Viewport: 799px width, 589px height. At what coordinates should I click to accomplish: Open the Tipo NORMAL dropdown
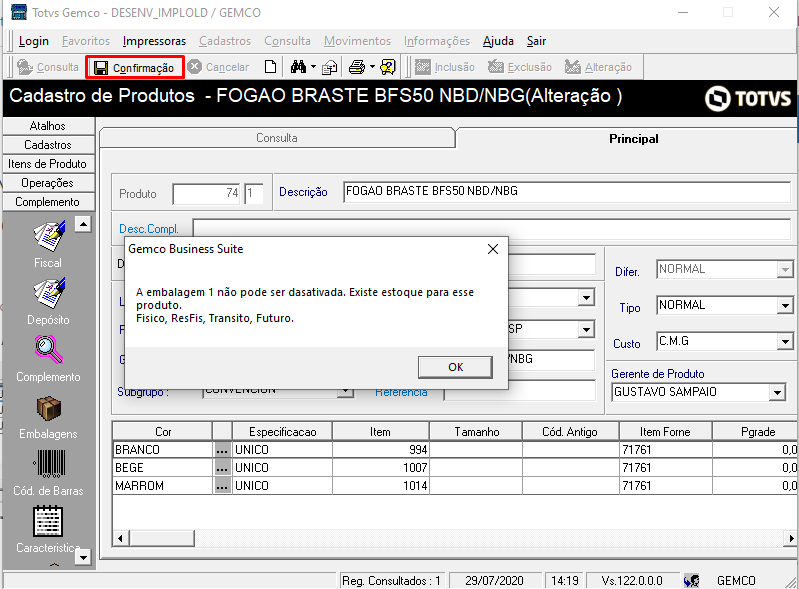[785, 306]
